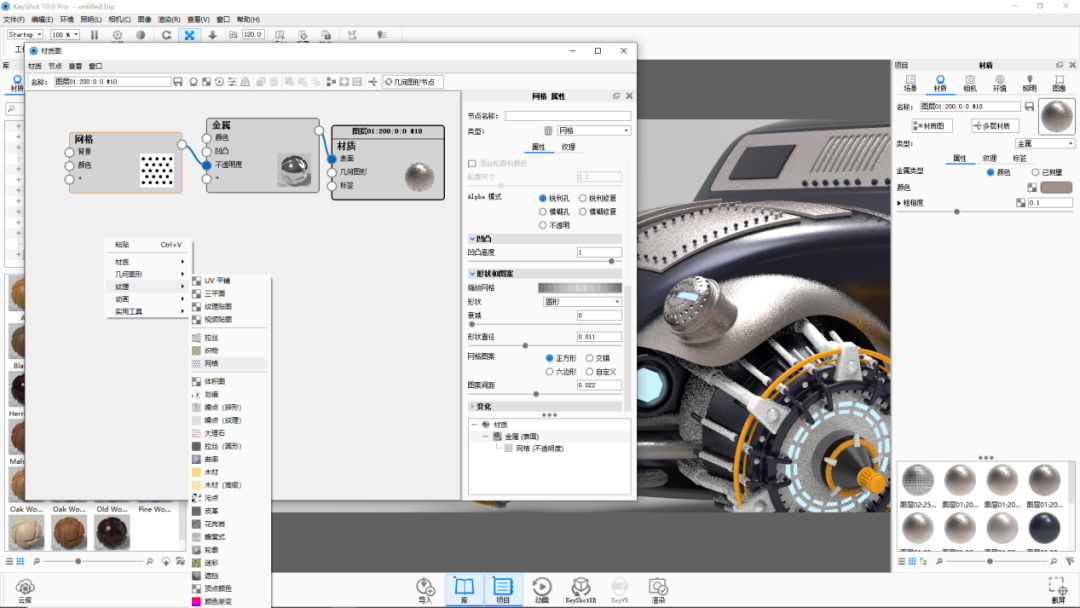Click the 库 library button in bottom bar

[464, 590]
